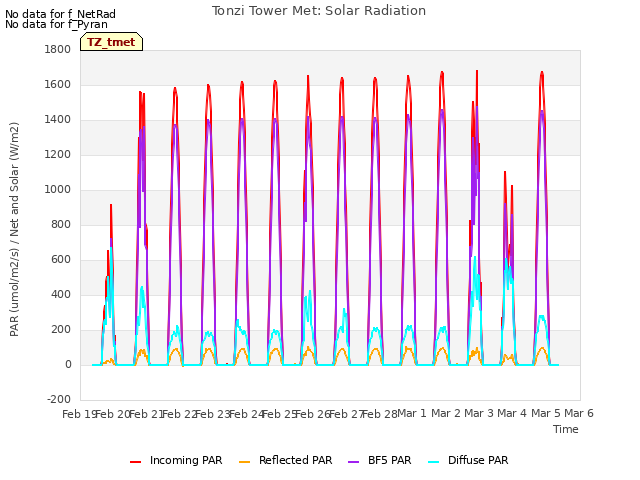Click the cyan Diffuse PAR legend swatch
640x480 pixels.
434,461
